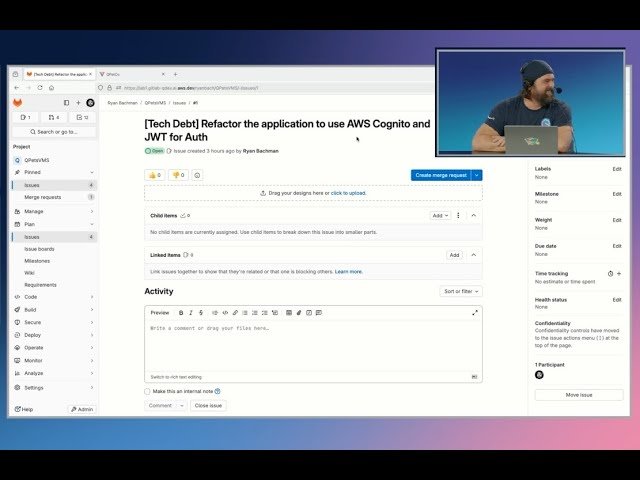Open Milestones in sidebar
Image resolution: width=640 pixels, height=480 pixels.
(x=37, y=261)
